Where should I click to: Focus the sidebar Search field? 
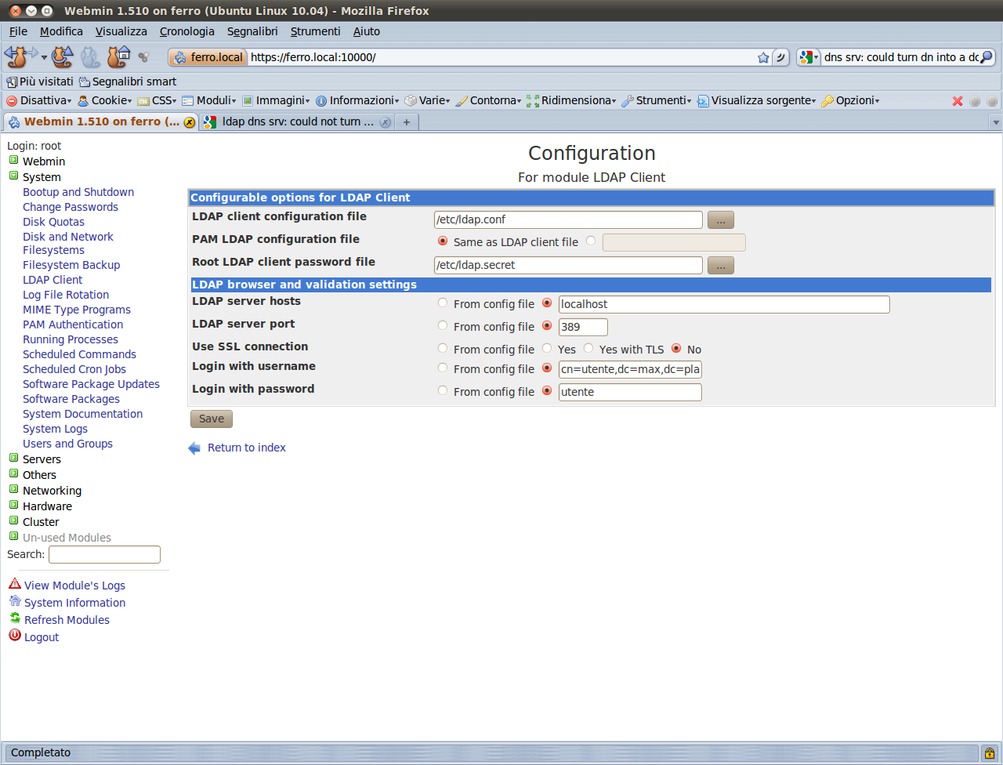[x=104, y=555]
